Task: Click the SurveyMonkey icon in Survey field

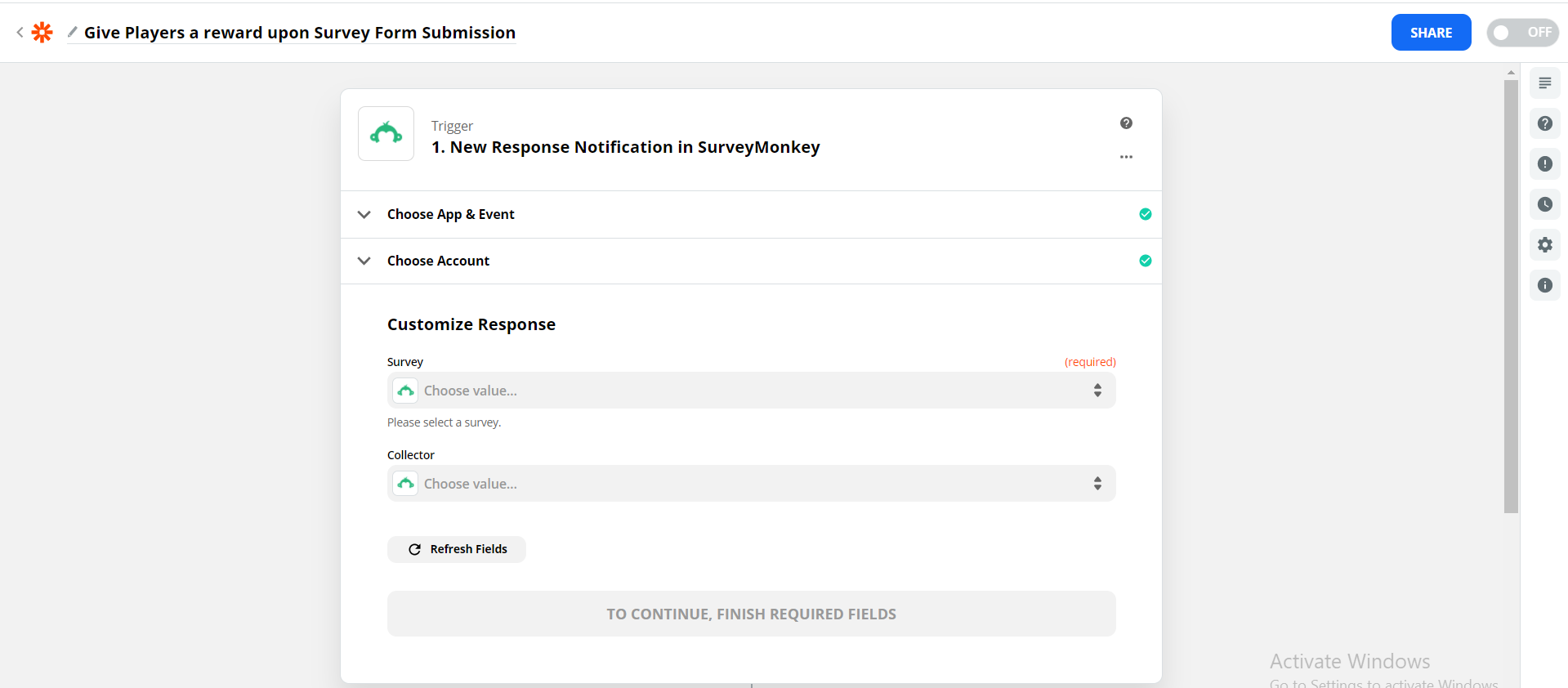Action: pyautogui.click(x=405, y=391)
